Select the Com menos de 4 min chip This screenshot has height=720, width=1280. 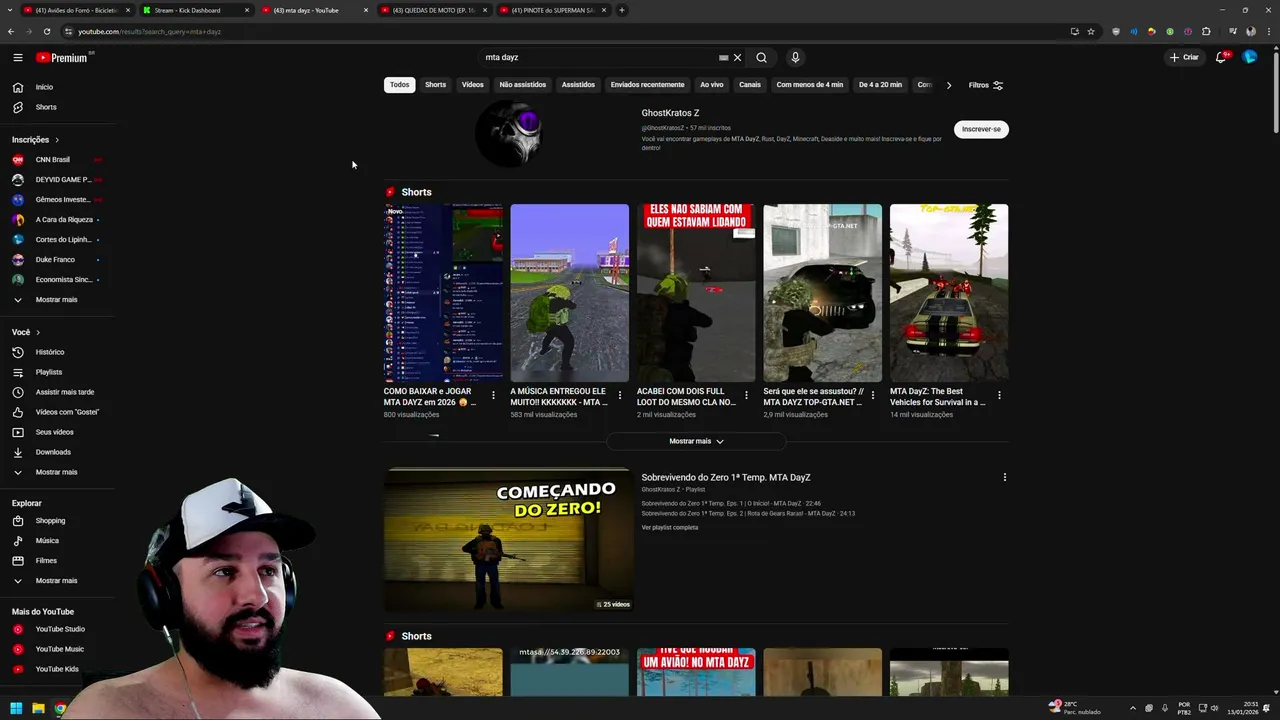(810, 85)
